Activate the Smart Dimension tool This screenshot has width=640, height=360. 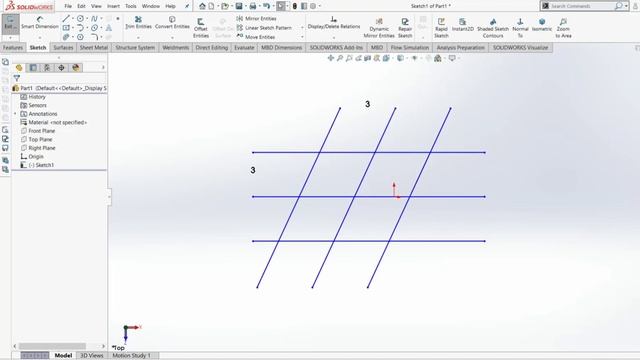[x=40, y=23]
